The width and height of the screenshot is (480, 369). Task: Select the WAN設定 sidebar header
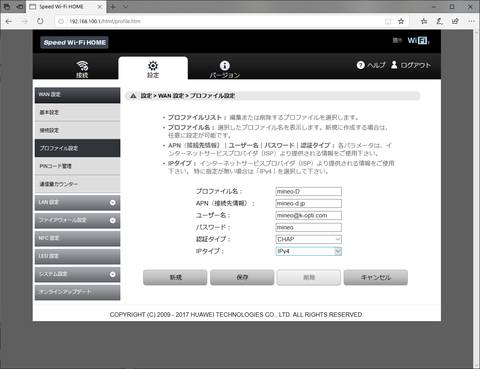coord(77,95)
